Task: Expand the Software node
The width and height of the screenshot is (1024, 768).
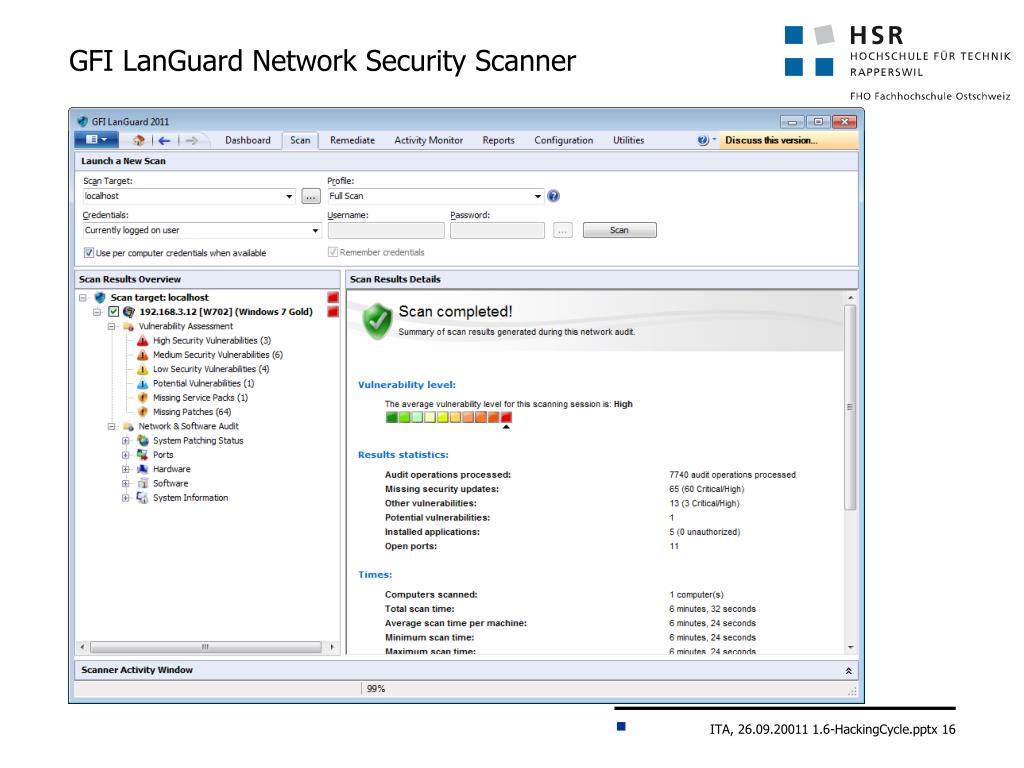Action: pos(126,484)
